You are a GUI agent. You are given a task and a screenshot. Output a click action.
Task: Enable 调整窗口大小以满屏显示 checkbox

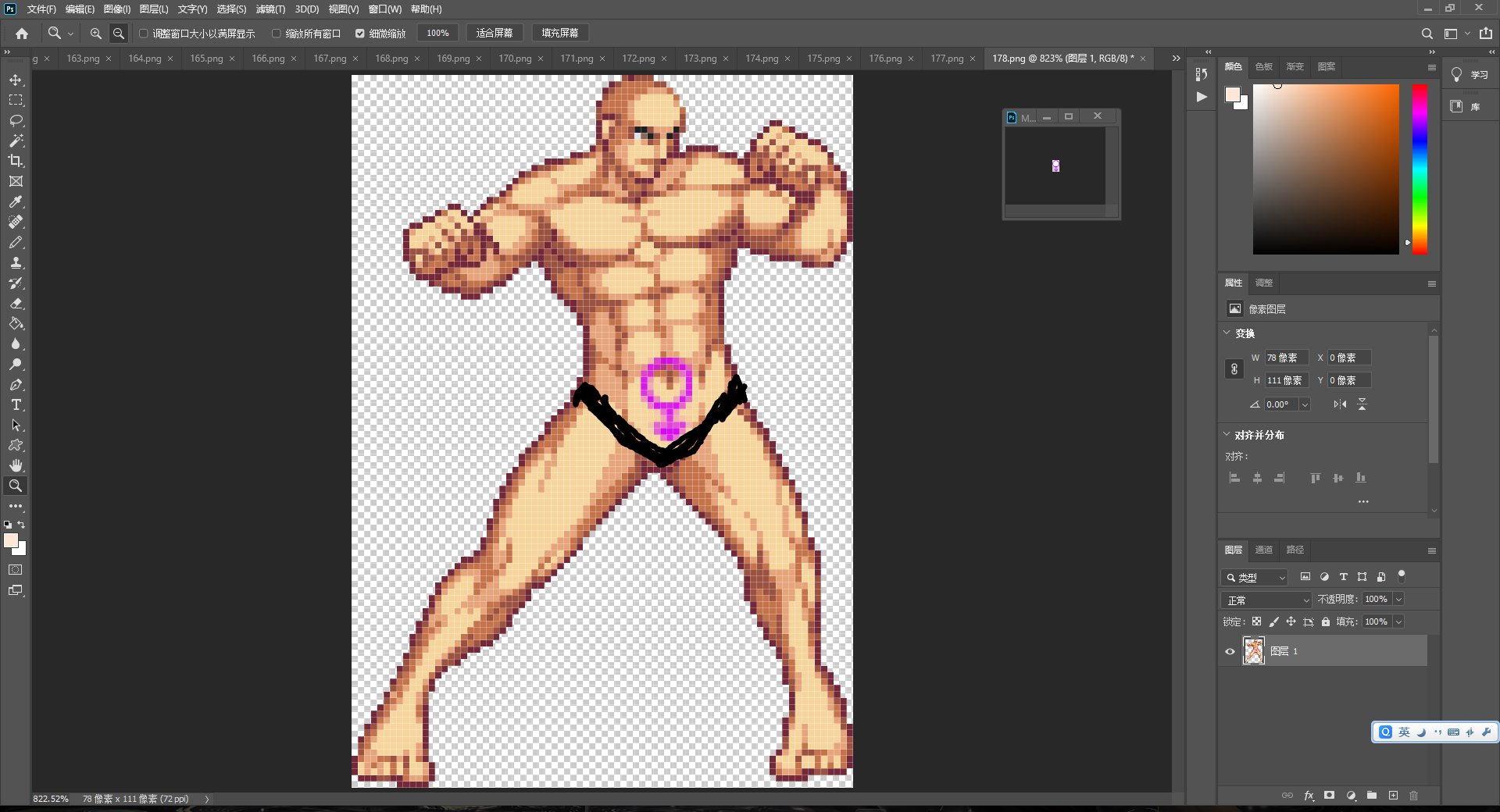tap(144, 34)
